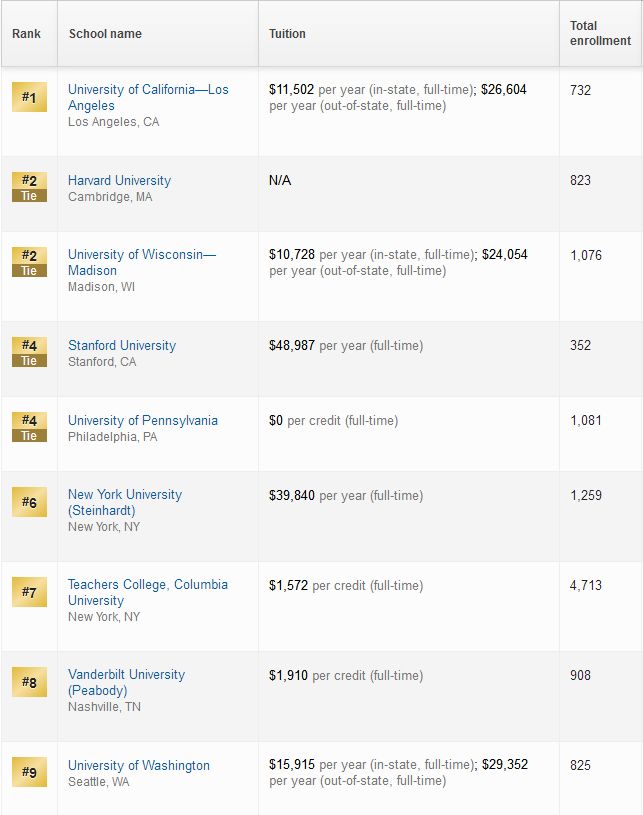
Task: Open the University of Washington link
Action: tap(139, 765)
